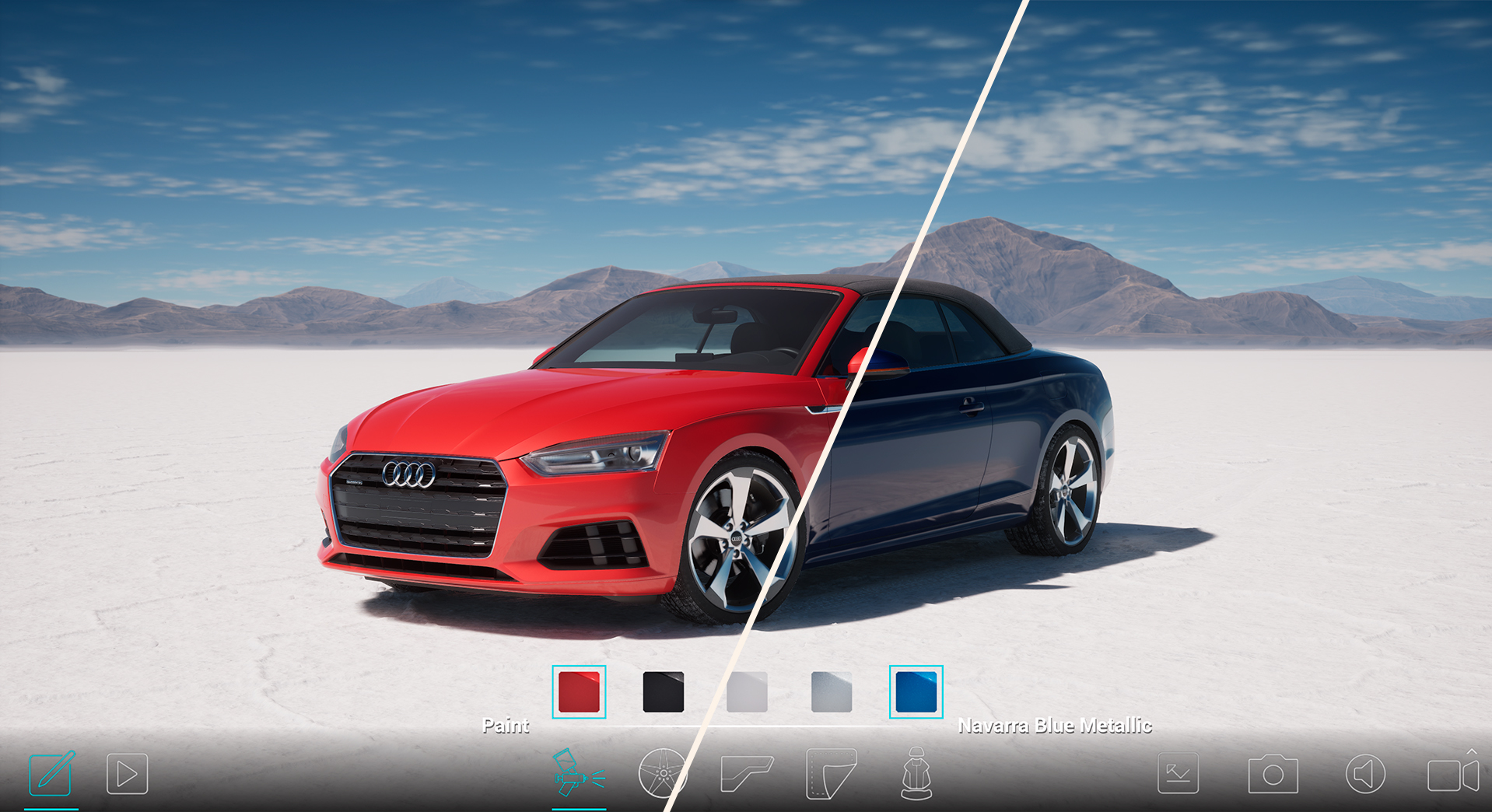Click the play presentation mode icon
The width and height of the screenshot is (1492, 812).
[x=127, y=773]
